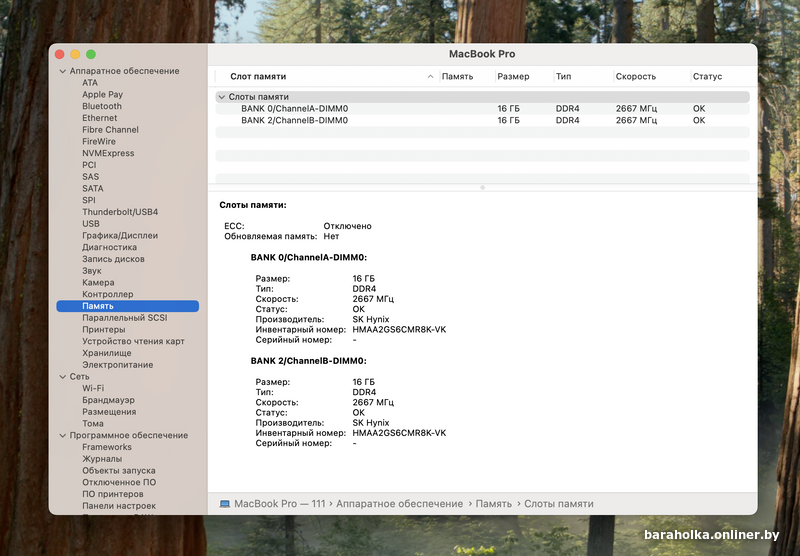Image resolution: width=800 pixels, height=556 pixels.
Task: Click the MacBook Pro laptop icon in path bar
Action: coord(225,504)
